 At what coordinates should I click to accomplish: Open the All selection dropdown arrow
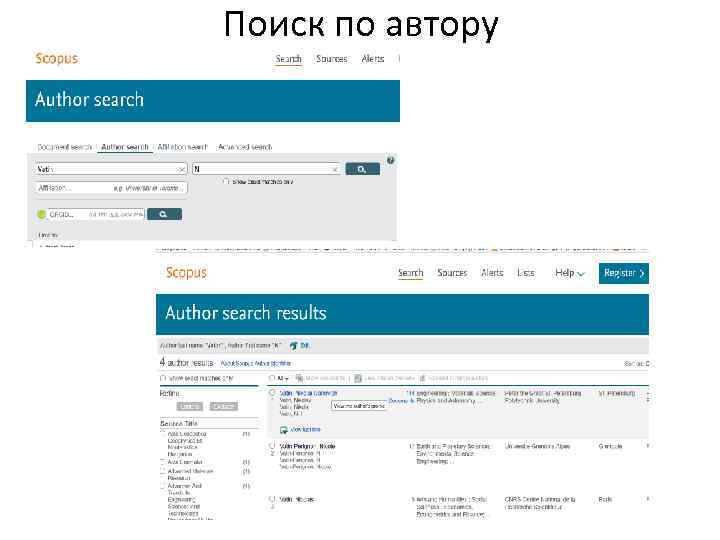[x=287, y=378]
